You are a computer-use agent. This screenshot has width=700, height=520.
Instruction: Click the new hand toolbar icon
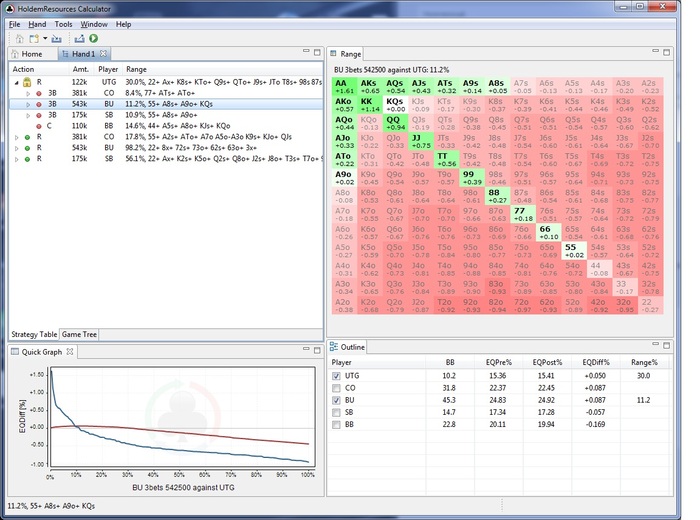click(x=34, y=38)
